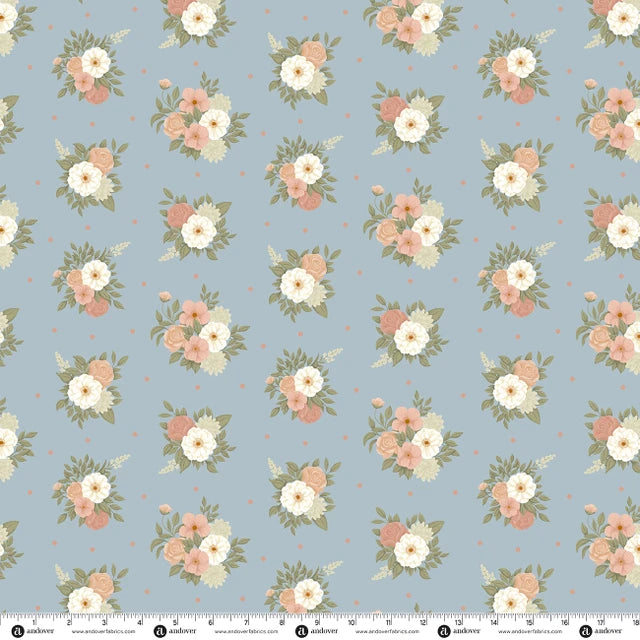Click the ruler number 1

point(33,623)
